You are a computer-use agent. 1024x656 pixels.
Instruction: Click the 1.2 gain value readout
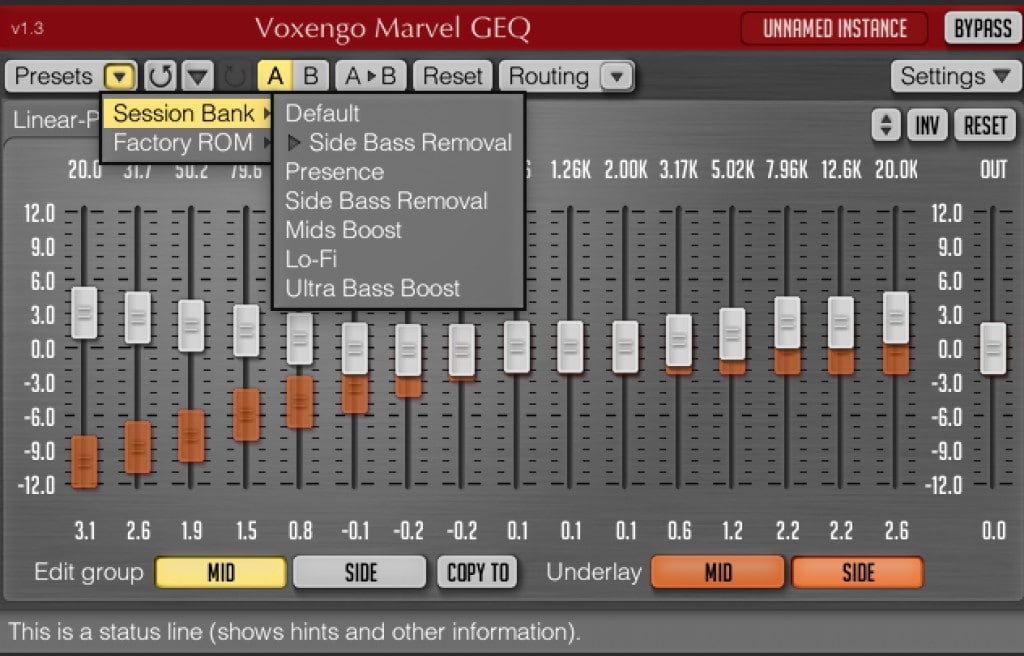(x=733, y=531)
